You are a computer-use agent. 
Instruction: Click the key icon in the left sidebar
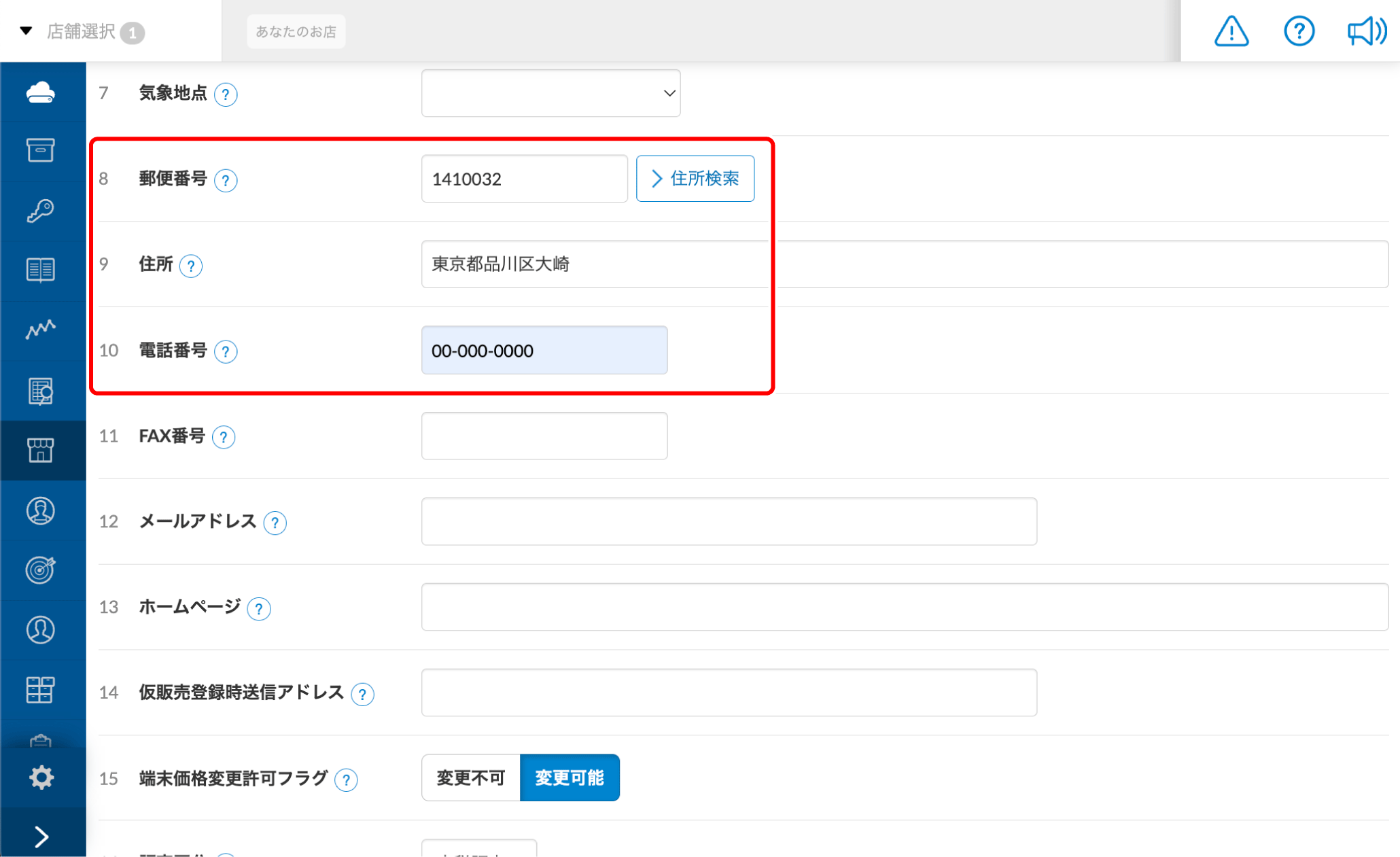tap(42, 210)
